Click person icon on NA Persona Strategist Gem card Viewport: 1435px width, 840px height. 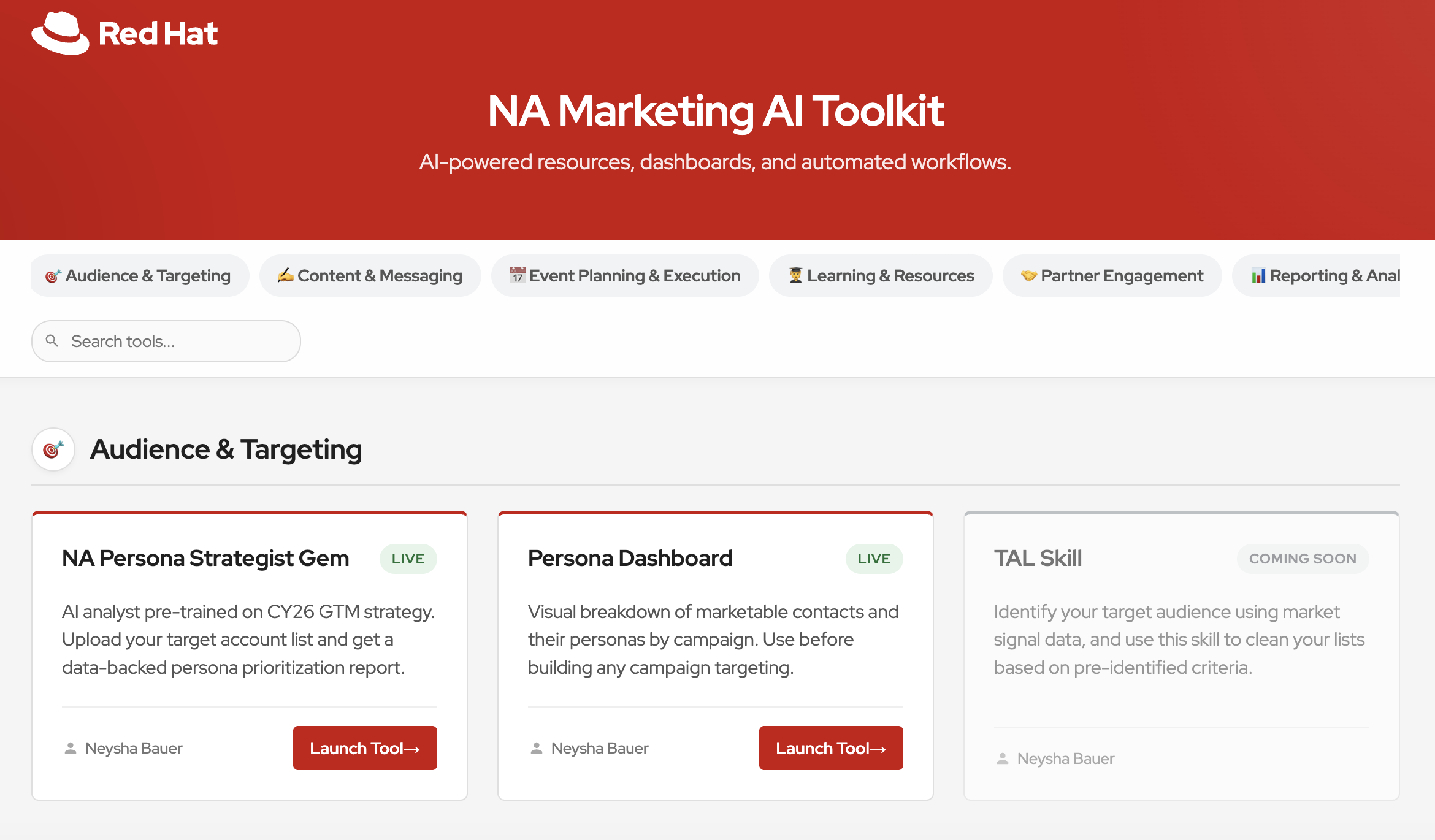coord(71,748)
